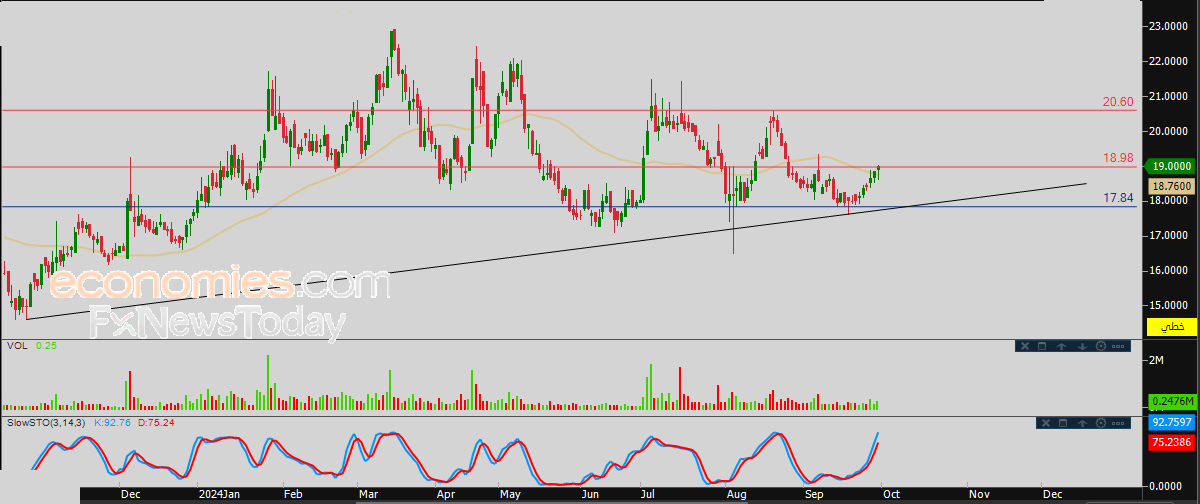Click the green 0.25 volume value

[x=46, y=346]
